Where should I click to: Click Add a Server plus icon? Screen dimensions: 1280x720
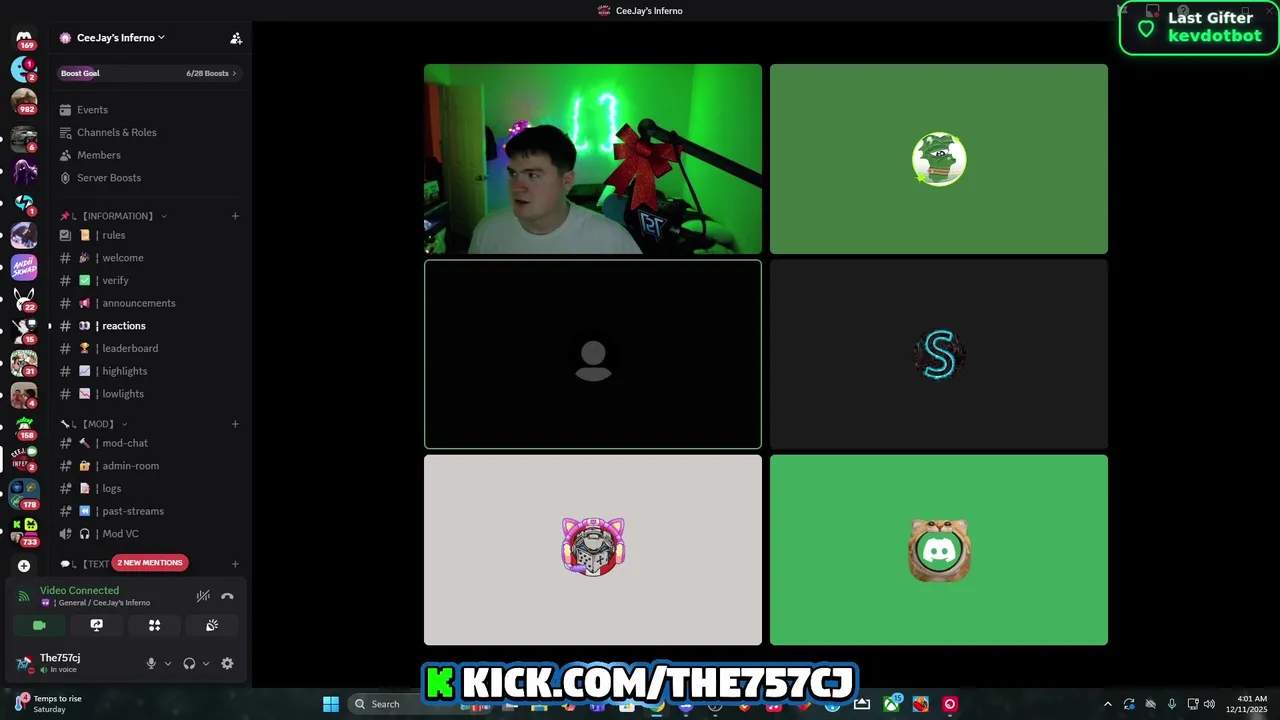pos(24,566)
